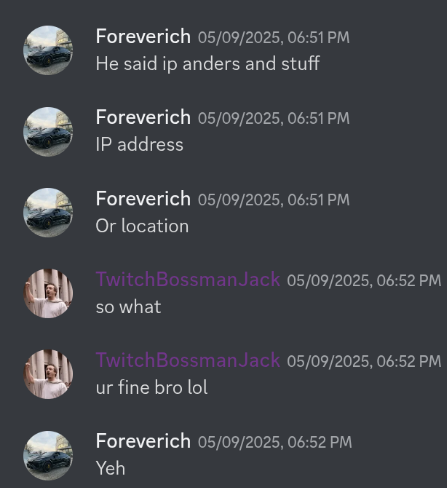This screenshot has width=447, height=488.
Task: Click the Foreverich username above "IP address"
Action: (143, 117)
